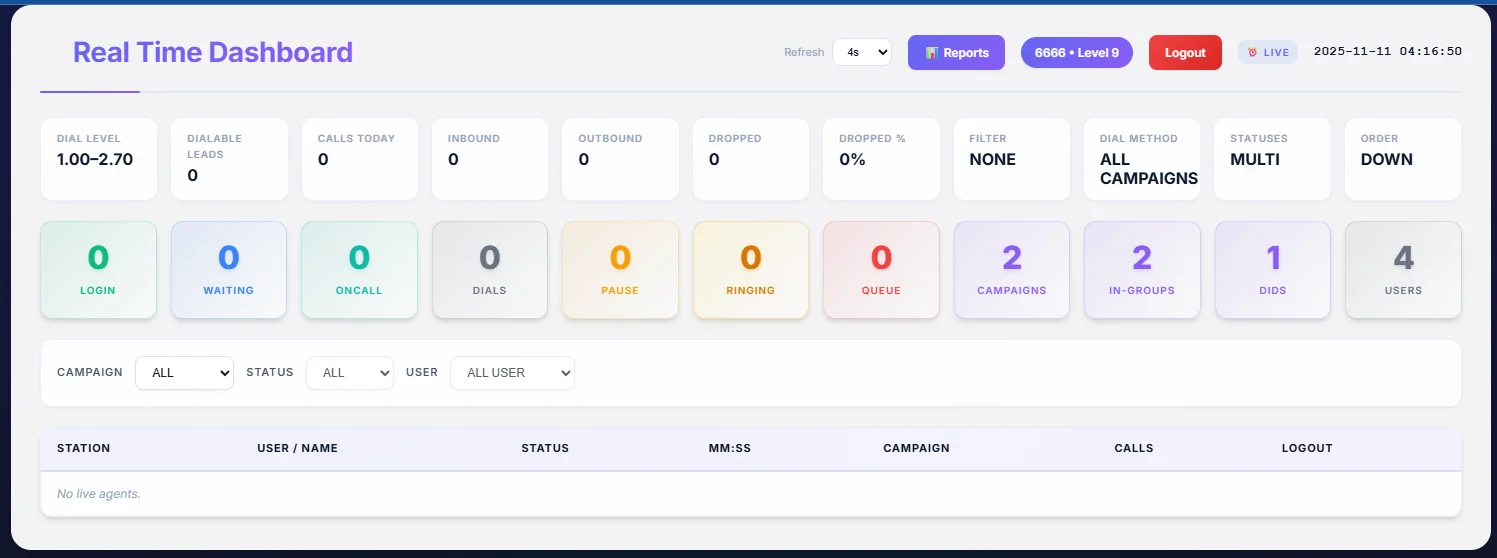Click the DIAL METHOD ALL CAMPAIGNS card

1142,159
